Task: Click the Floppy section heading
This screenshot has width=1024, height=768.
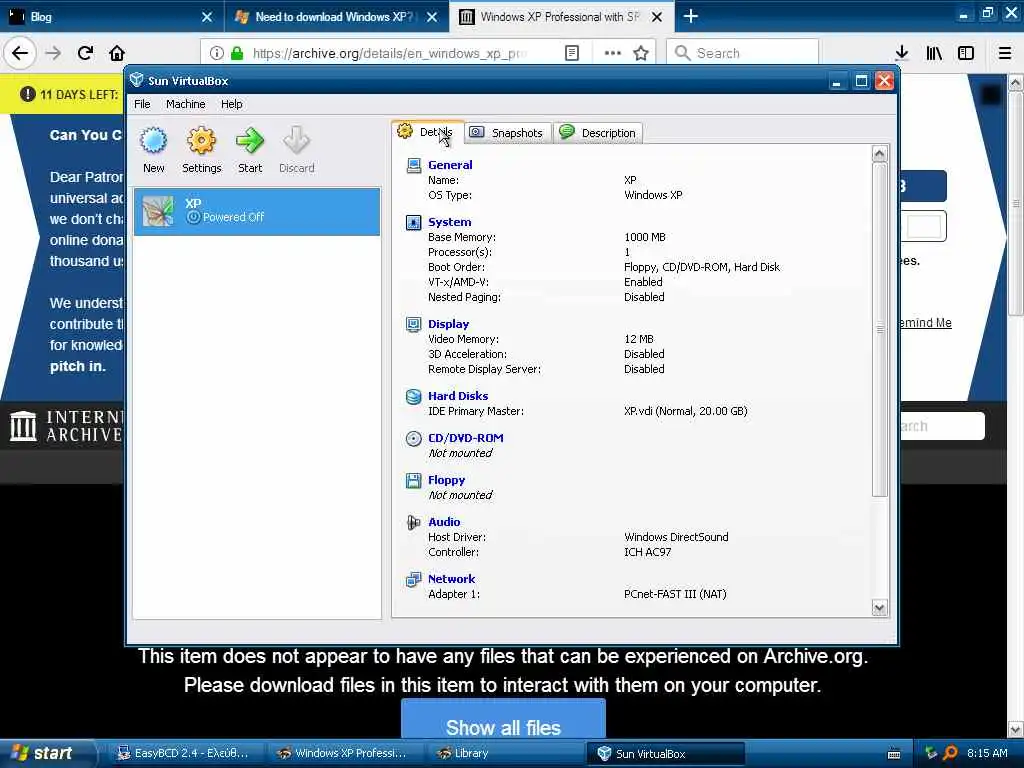Action: 447,480
